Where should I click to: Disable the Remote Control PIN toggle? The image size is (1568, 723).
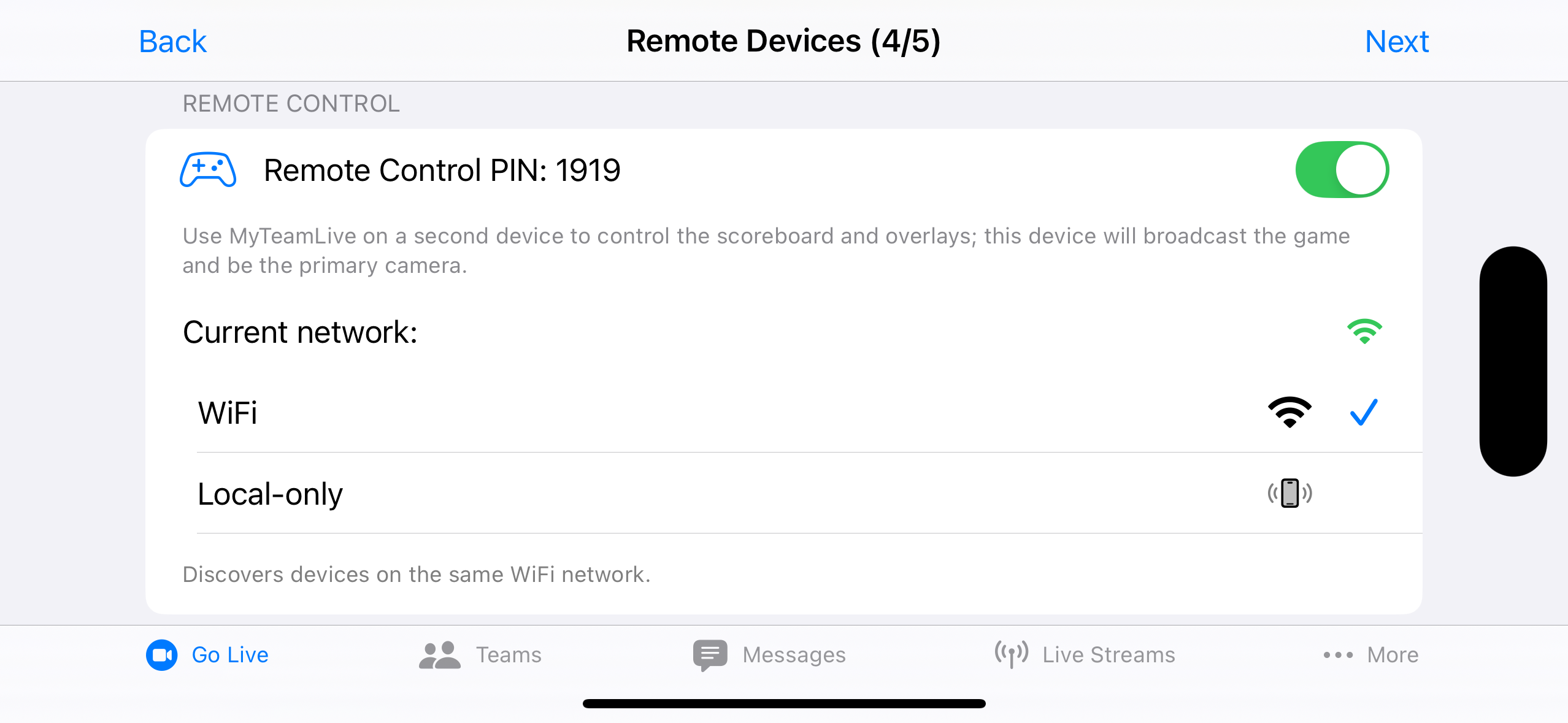pos(1343,169)
